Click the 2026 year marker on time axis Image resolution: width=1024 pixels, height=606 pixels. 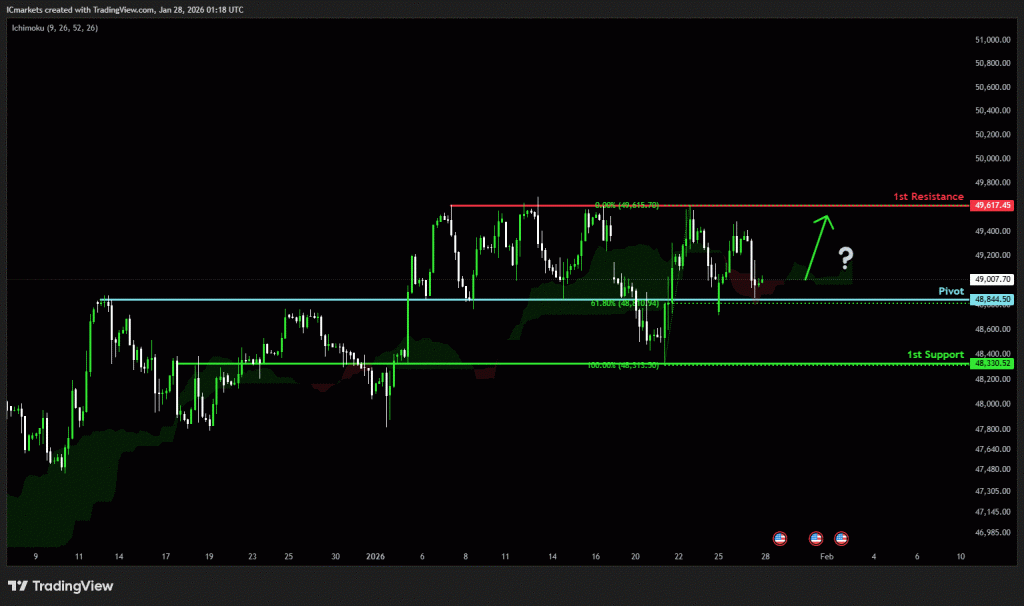375,556
